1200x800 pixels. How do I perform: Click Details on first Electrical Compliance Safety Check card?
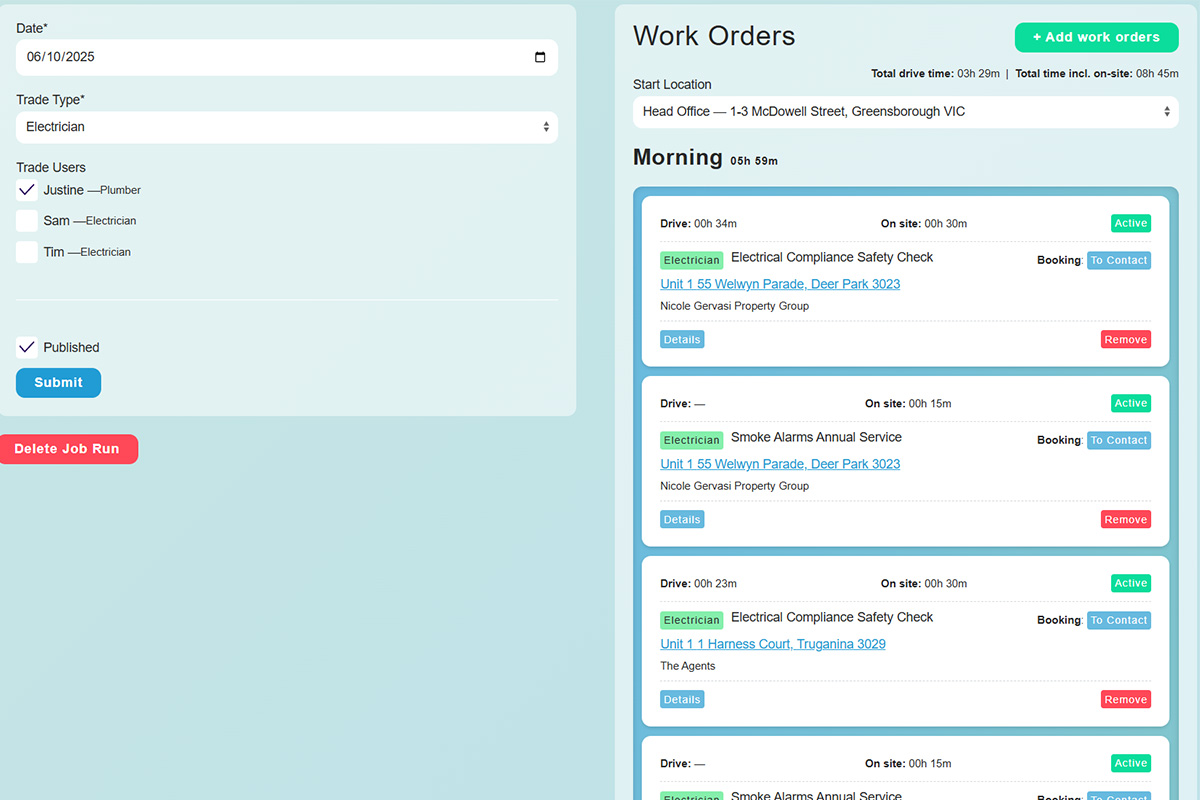click(682, 339)
